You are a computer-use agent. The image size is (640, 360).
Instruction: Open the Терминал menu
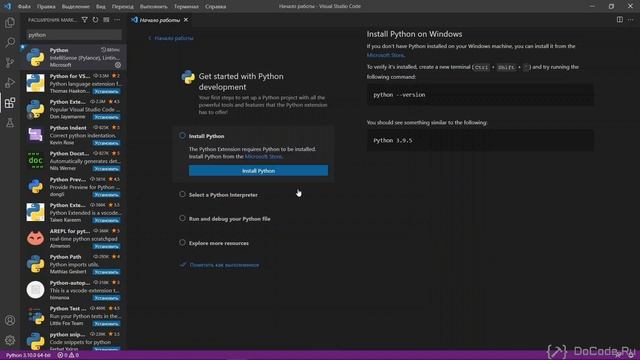[186, 7]
